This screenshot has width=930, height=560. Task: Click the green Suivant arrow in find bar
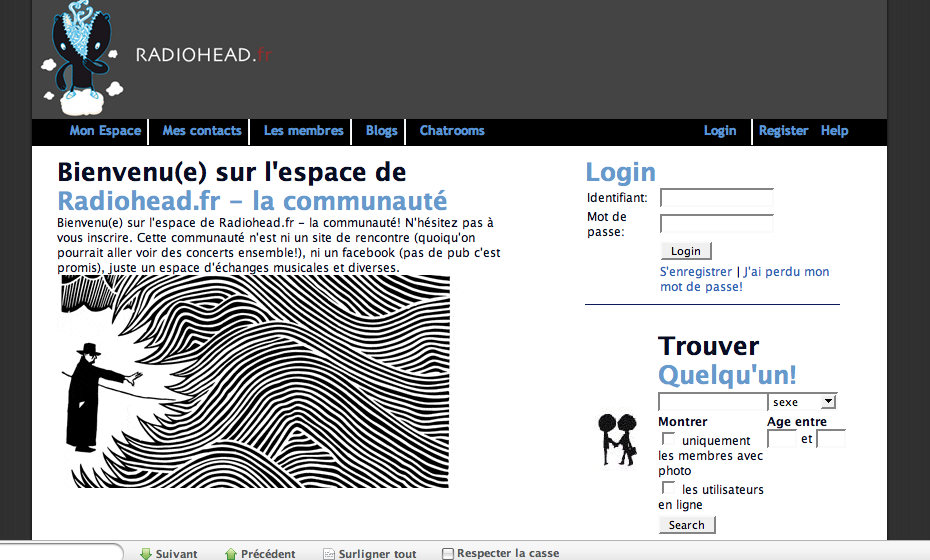point(146,553)
